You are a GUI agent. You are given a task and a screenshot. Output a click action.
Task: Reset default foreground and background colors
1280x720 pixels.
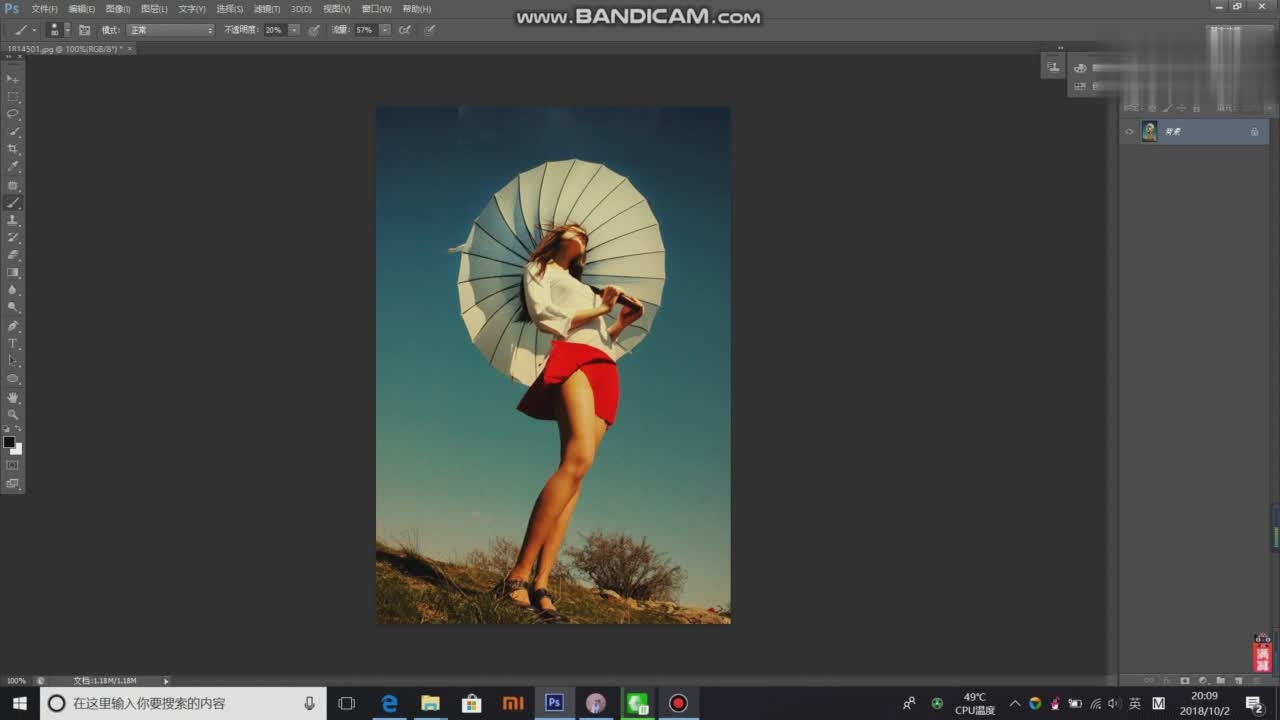pos(6,430)
